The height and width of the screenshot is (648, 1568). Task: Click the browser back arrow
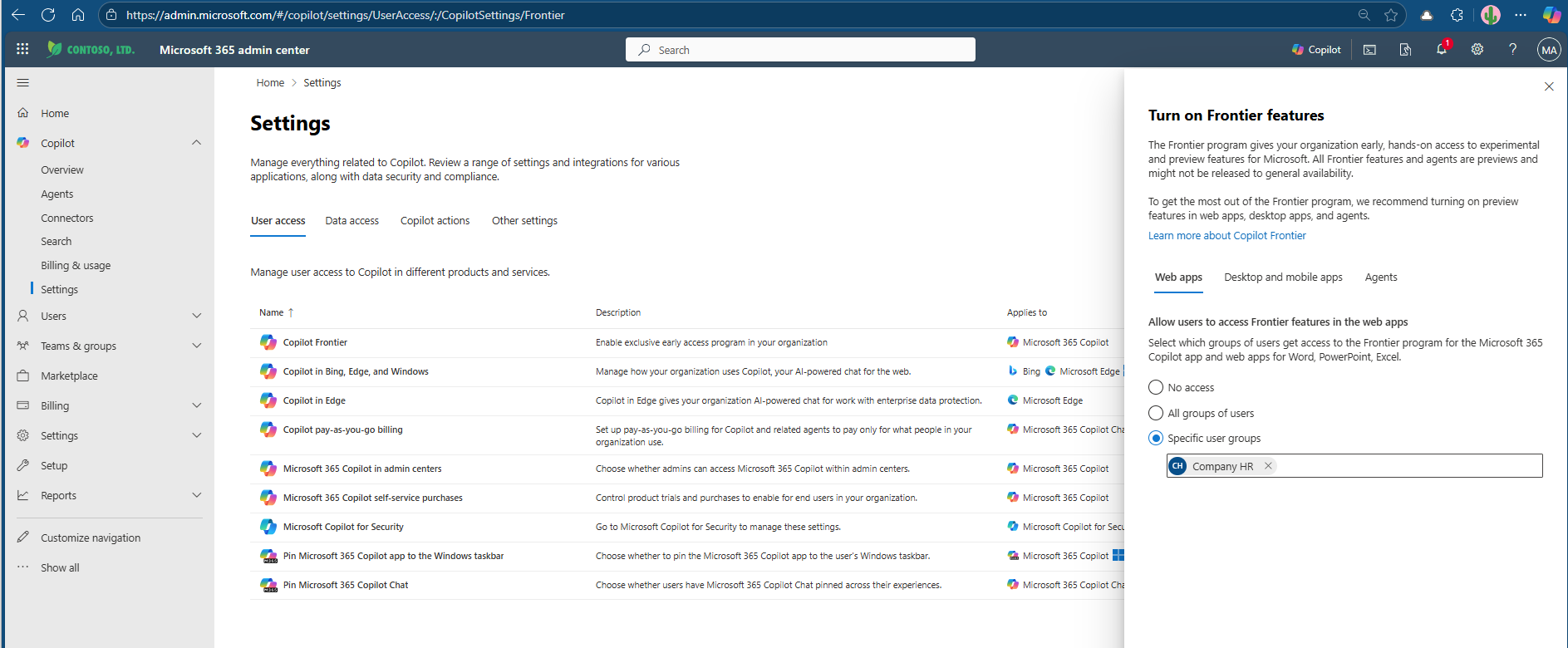[x=17, y=15]
